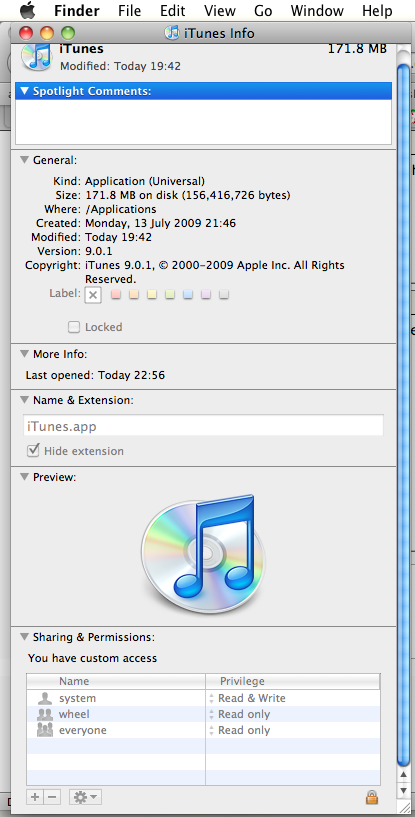Image resolution: width=415 pixels, height=817 pixels.
Task: Change everyone's Read only privilege
Action: [240, 730]
